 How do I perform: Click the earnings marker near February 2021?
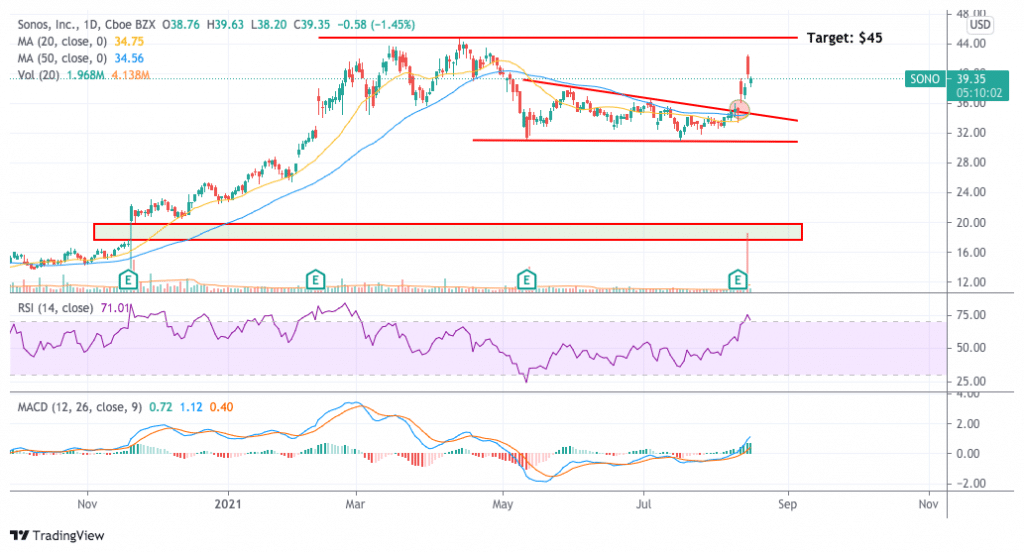click(x=315, y=280)
